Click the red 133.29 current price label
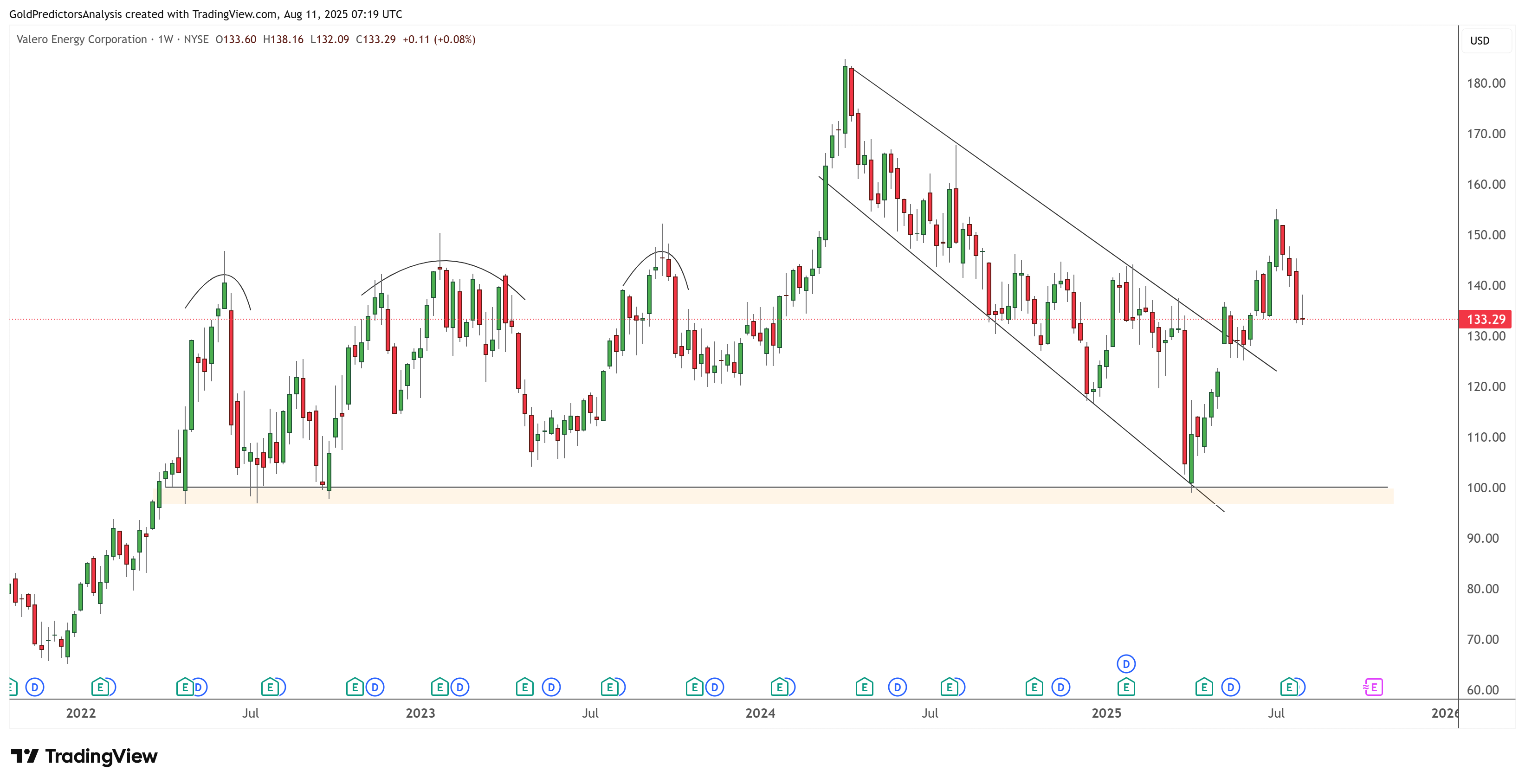The height and width of the screenshot is (784, 1525). tap(1486, 319)
